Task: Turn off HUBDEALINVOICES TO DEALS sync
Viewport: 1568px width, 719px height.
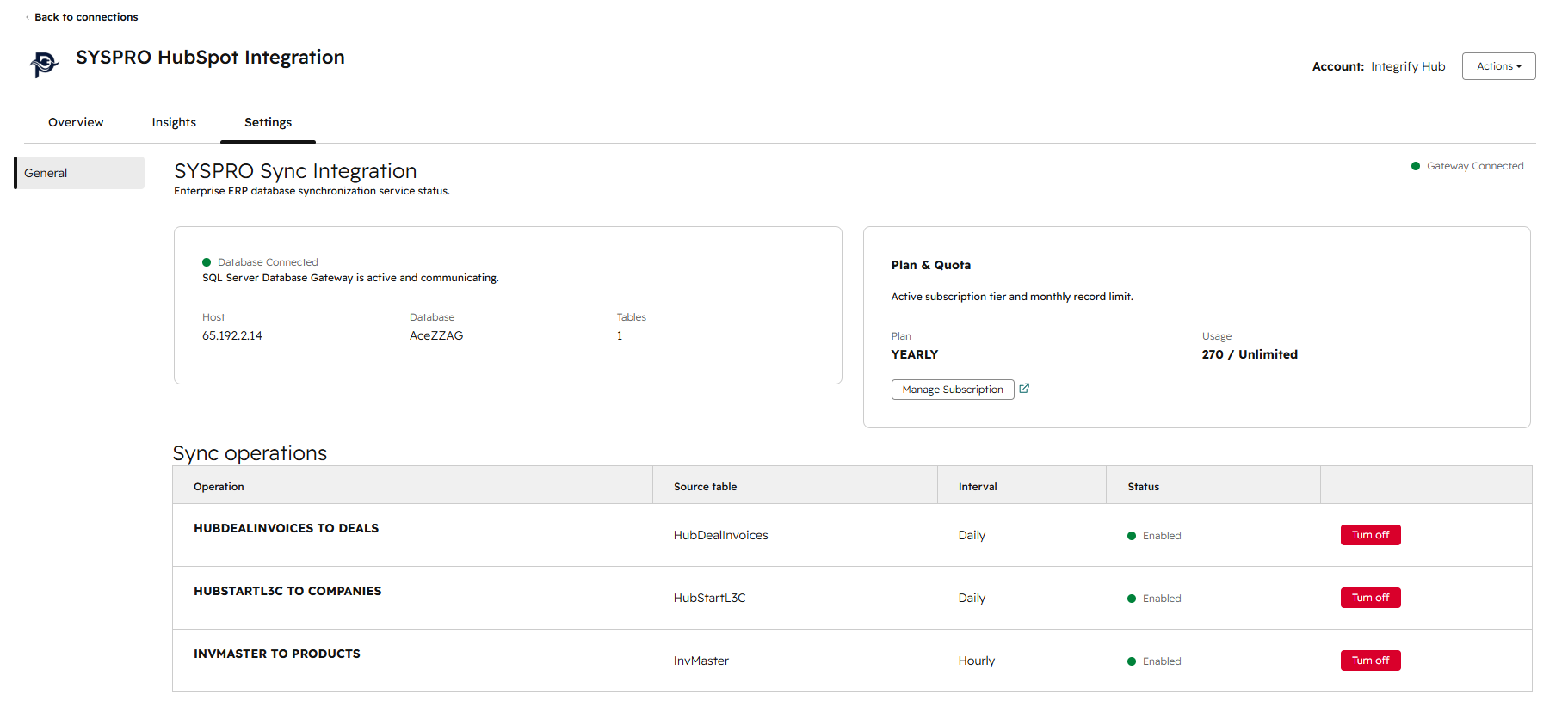Action: (1370, 535)
